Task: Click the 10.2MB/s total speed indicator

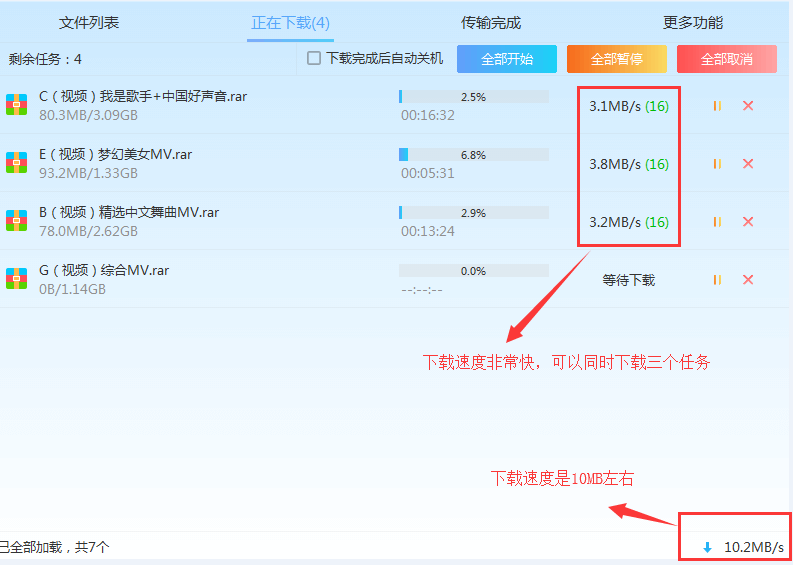Action: point(754,547)
